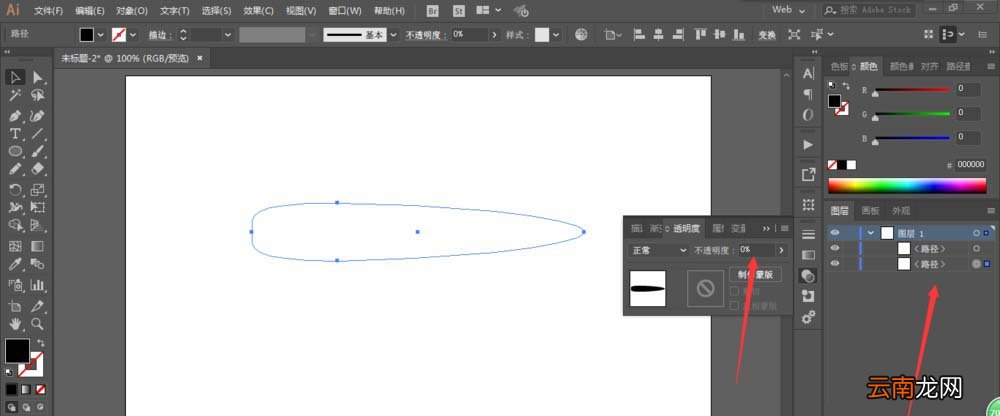The width and height of the screenshot is (1000, 416).
Task: Select the Shape Builder tool
Action: [15, 225]
